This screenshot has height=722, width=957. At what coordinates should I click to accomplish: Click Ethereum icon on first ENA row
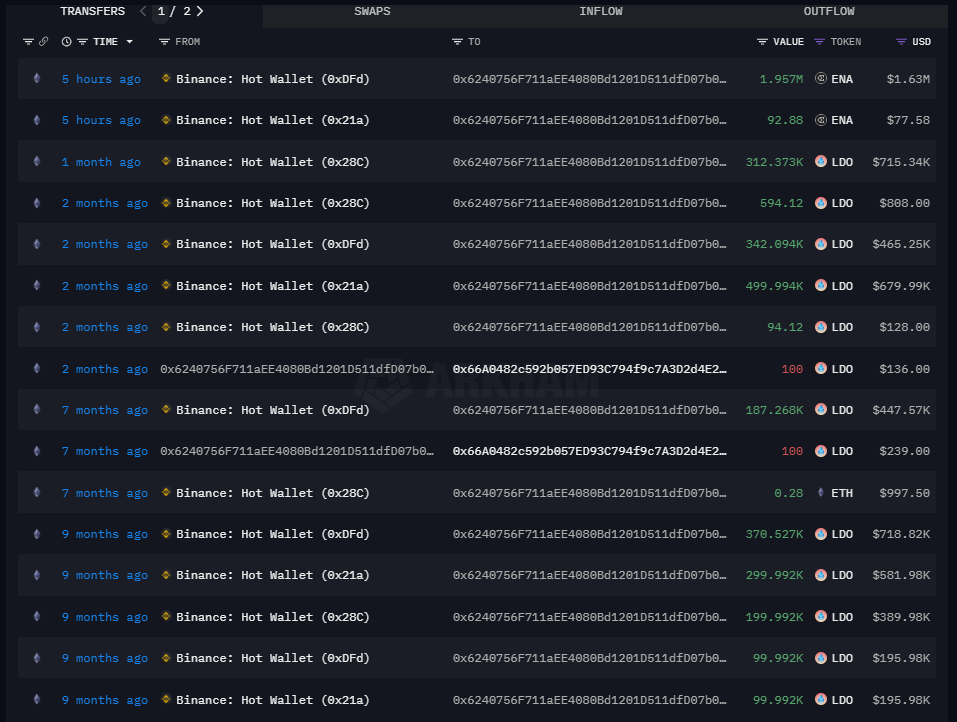(37, 79)
